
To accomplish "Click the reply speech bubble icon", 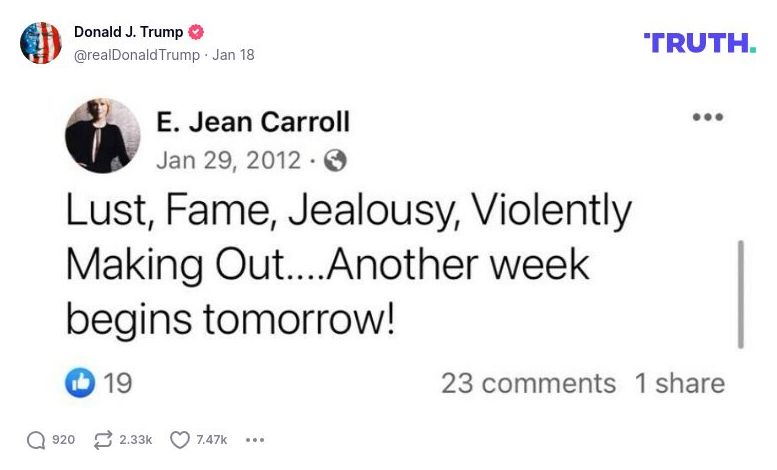I will [36, 440].
